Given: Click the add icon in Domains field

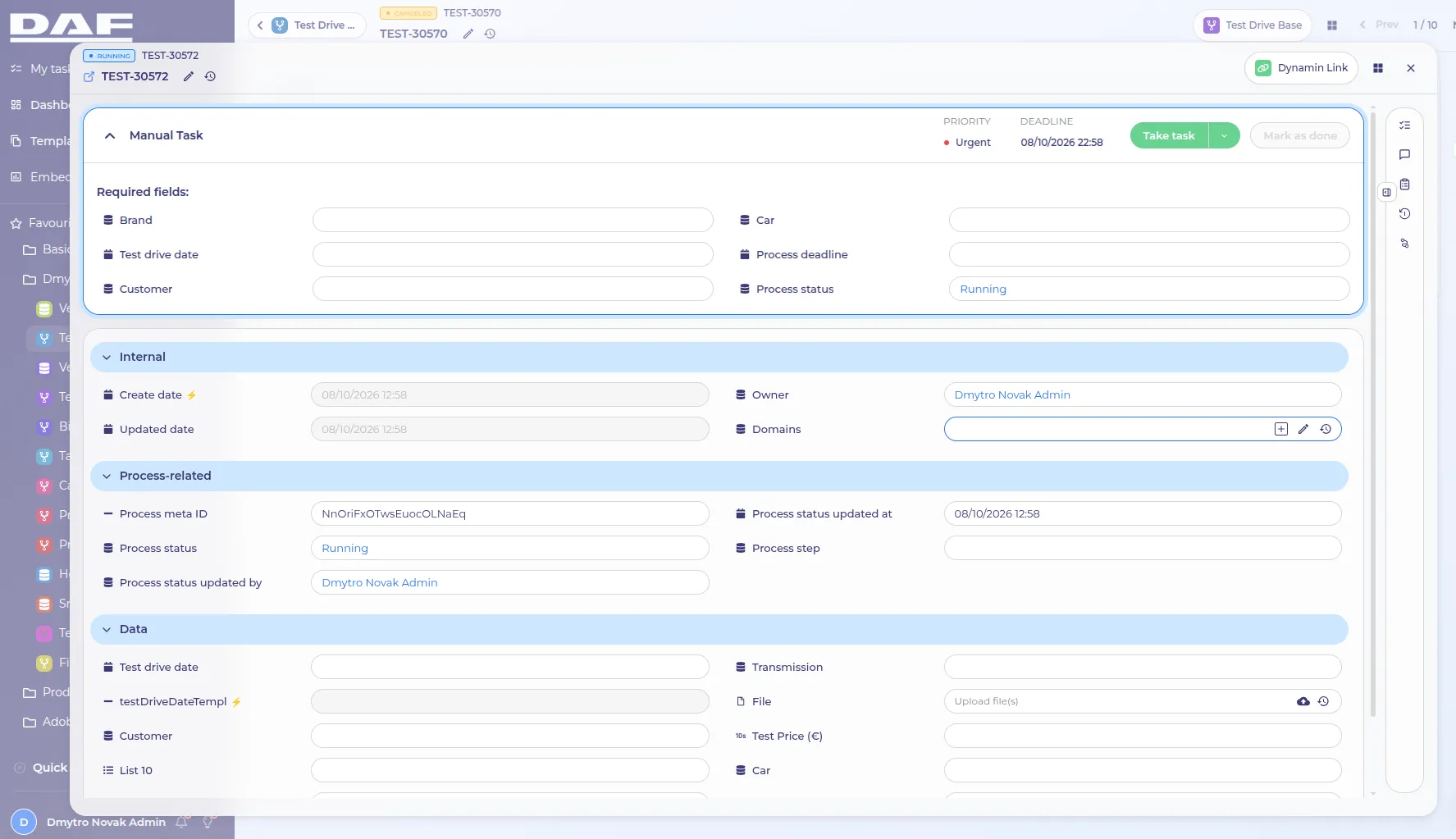Looking at the screenshot, I should point(1281,429).
